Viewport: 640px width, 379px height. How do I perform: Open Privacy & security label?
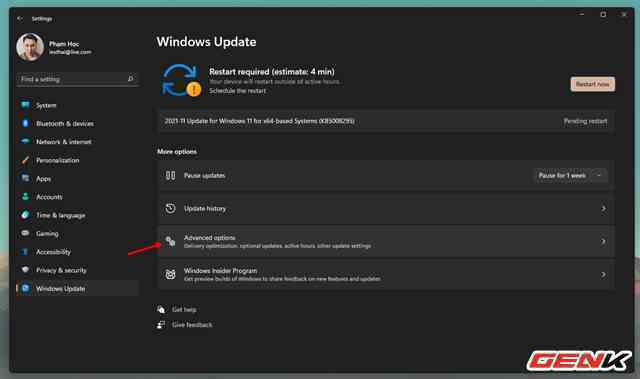click(x=61, y=270)
